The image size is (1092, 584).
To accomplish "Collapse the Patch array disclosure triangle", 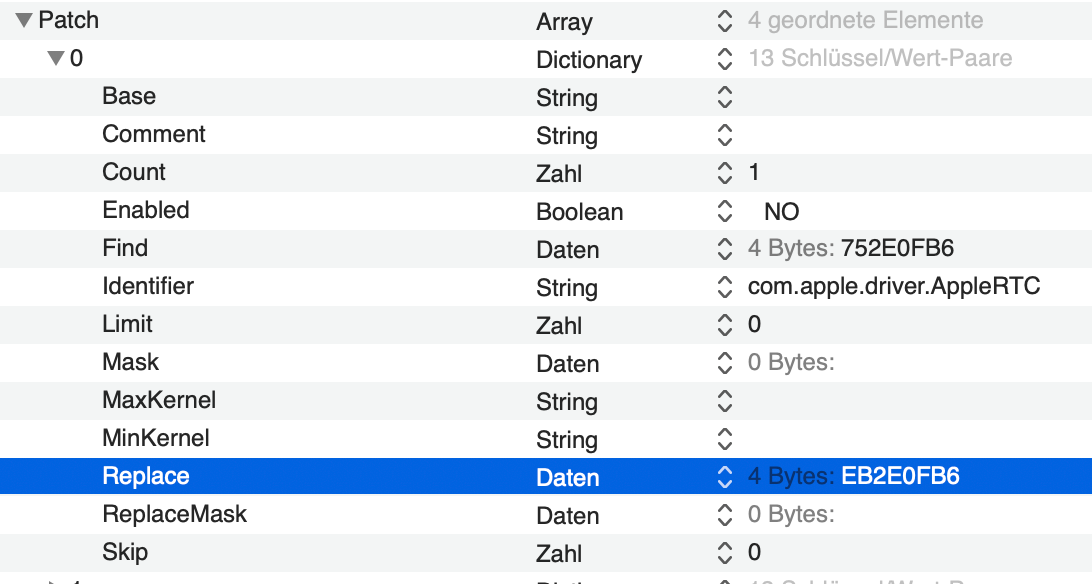I will (24, 20).
